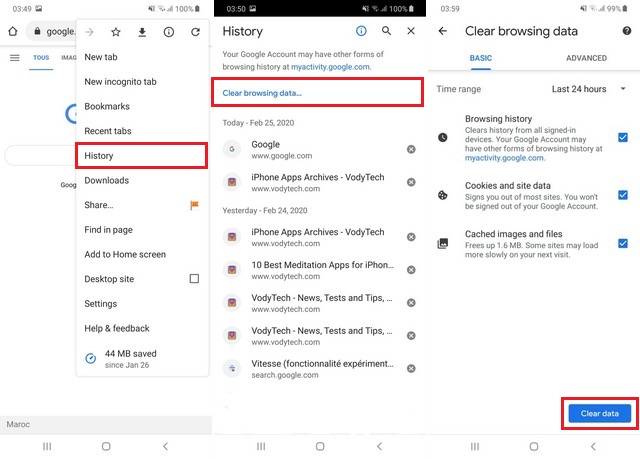Remove today's iPhone Apps Archives entry

tap(411, 182)
